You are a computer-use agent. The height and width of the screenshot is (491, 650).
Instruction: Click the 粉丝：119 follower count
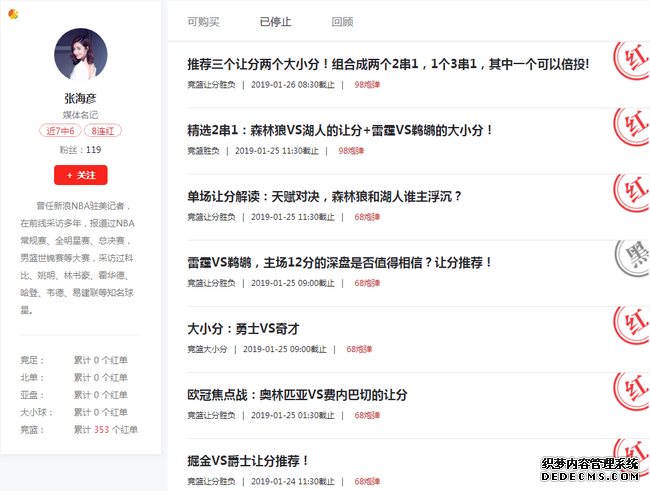[x=80, y=150]
